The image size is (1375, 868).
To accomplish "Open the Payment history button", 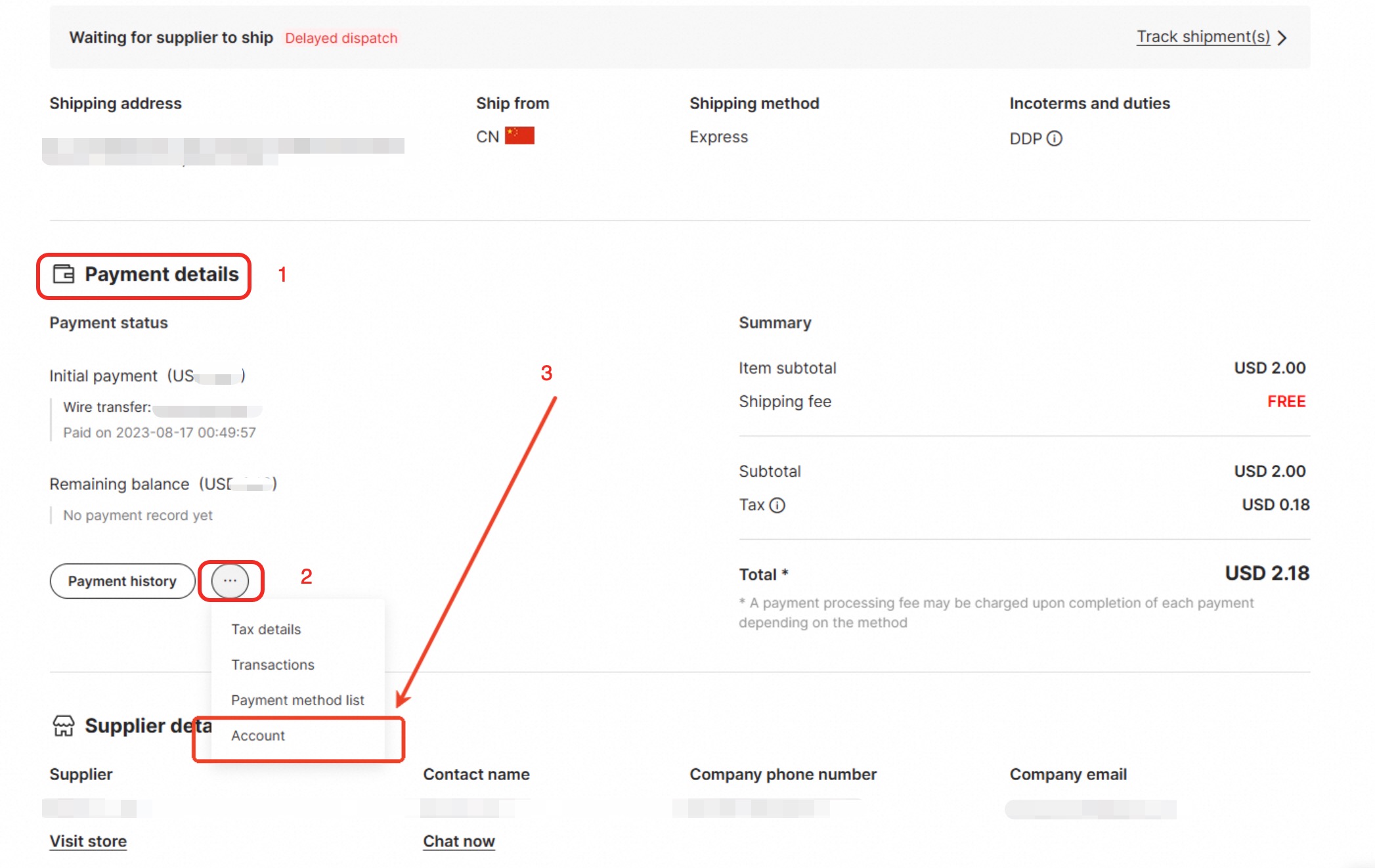I will 122,581.
